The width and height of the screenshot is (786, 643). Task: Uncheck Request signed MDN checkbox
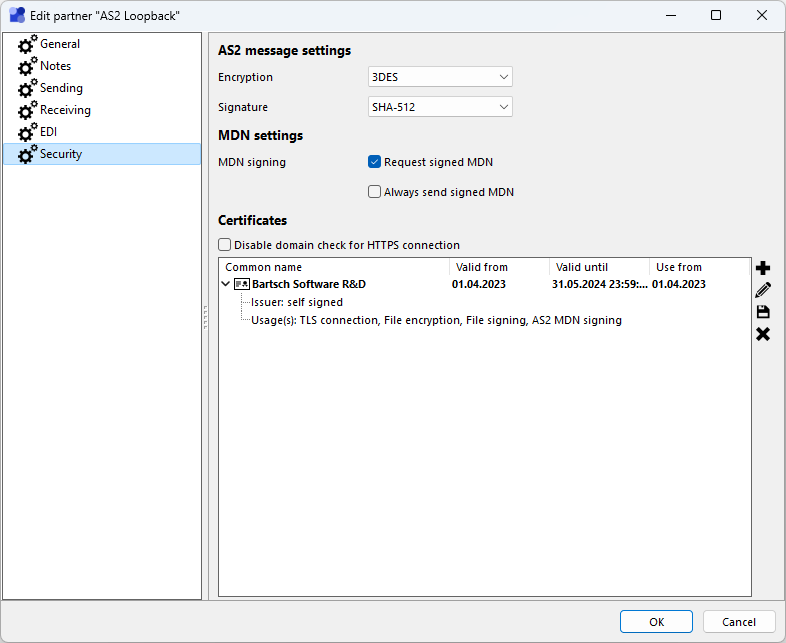[375, 162]
